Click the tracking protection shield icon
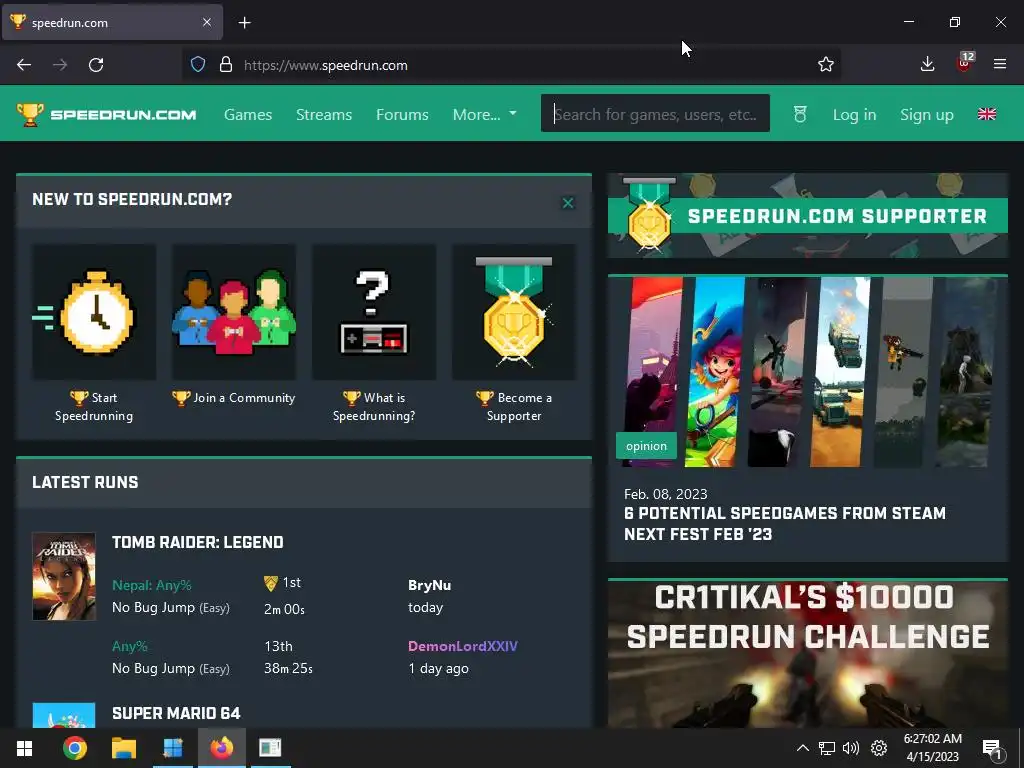The width and height of the screenshot is (1024, 768). click(198, 65)
